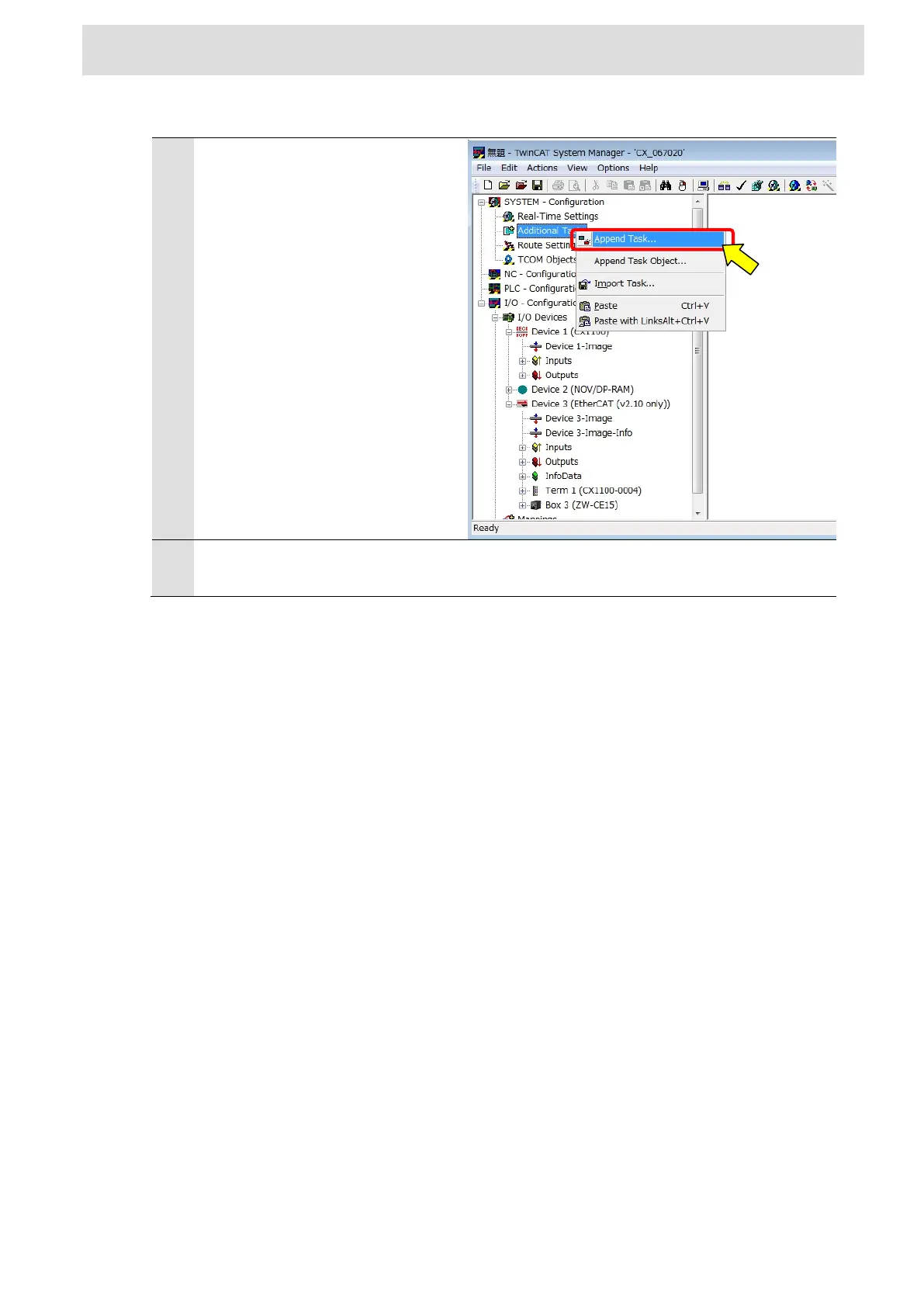The image size is (924, 1307).
Task: Click the Paste toolbar icon
Action: 628,185
